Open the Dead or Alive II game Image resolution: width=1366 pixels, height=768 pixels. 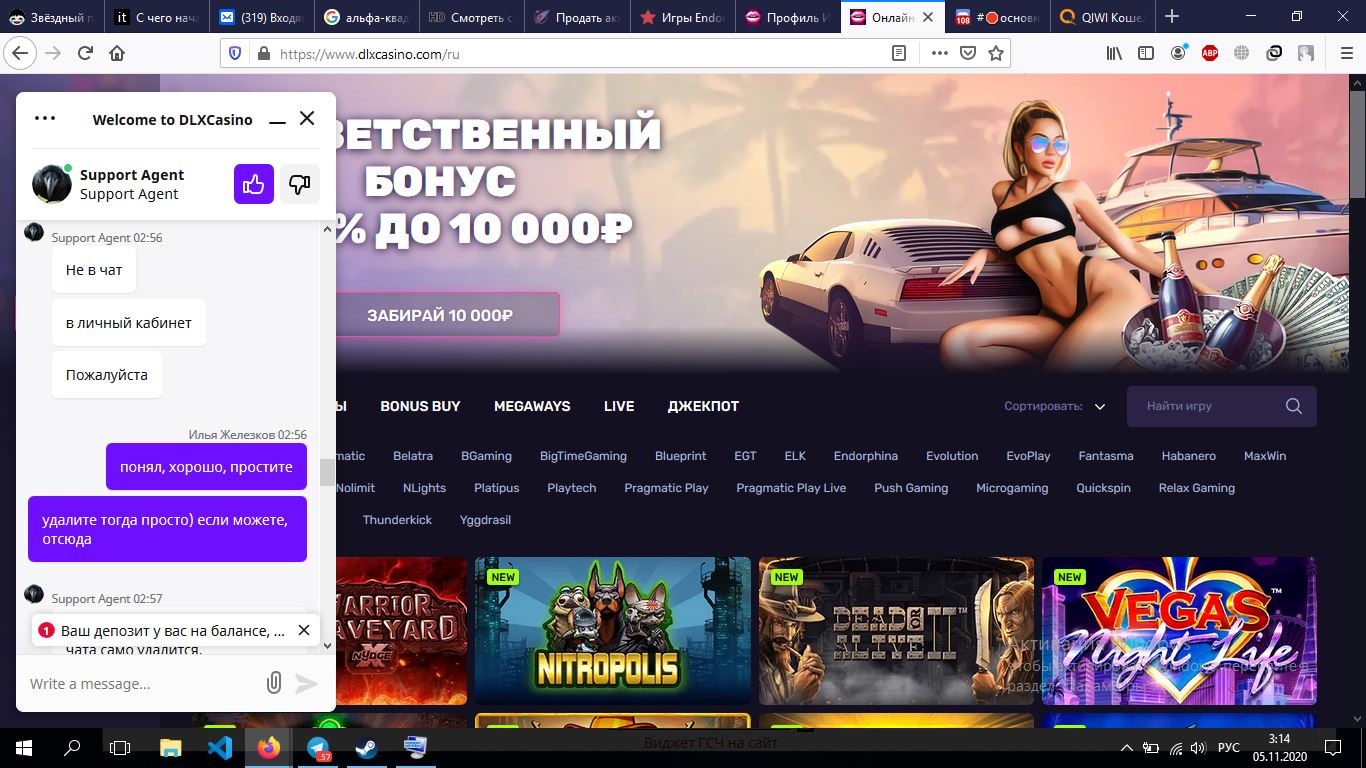click(x=896, y=631)
